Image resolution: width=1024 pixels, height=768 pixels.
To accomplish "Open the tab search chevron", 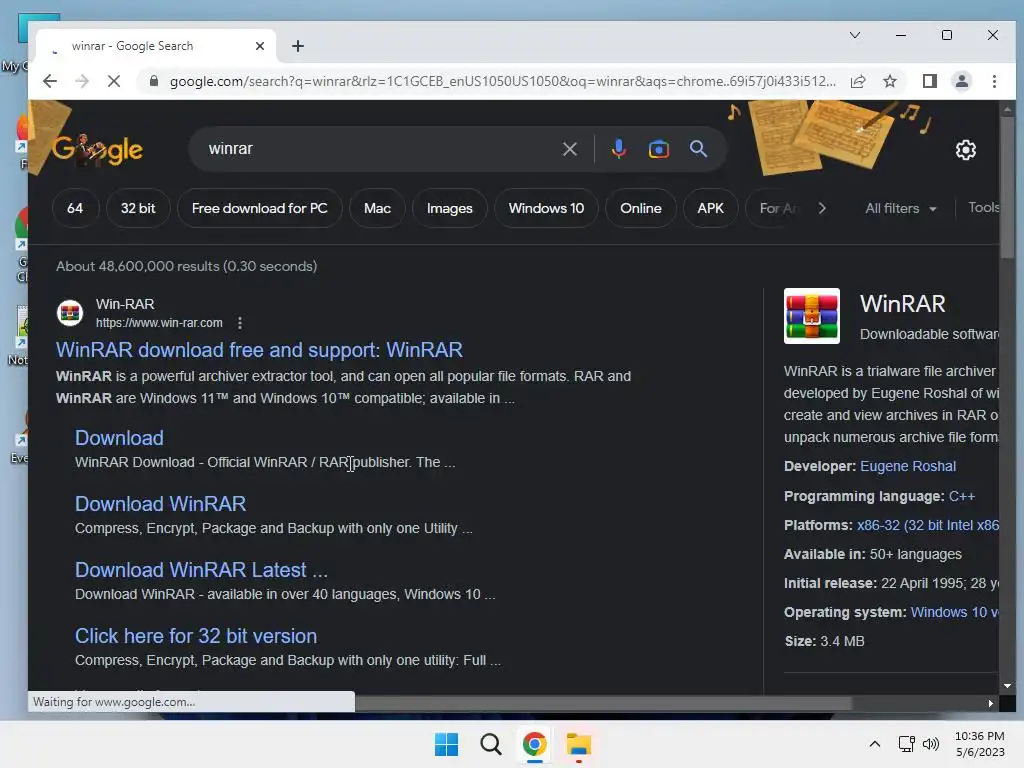I will [854, 35].
